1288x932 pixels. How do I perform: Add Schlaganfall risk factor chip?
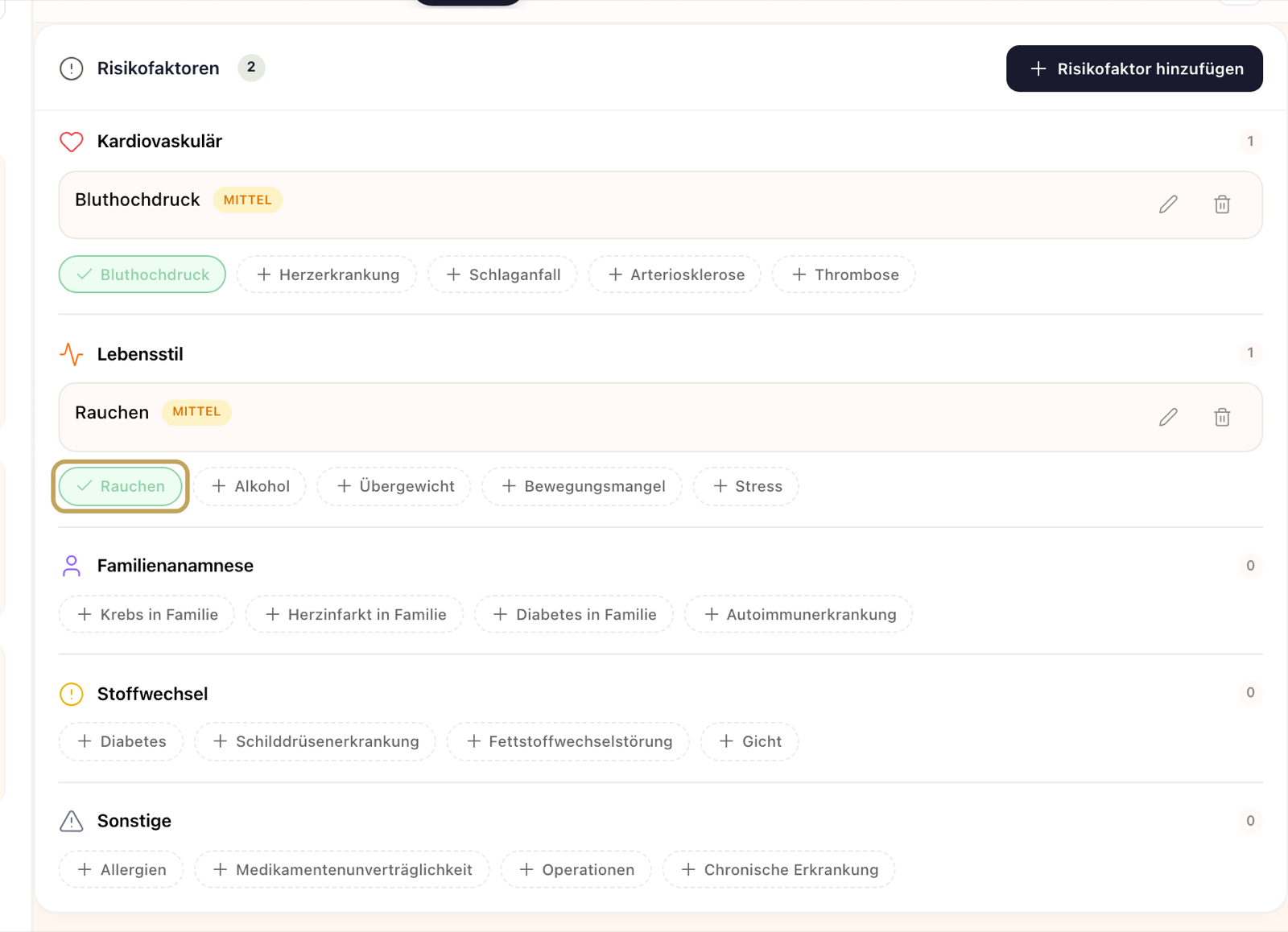point(503,274)
